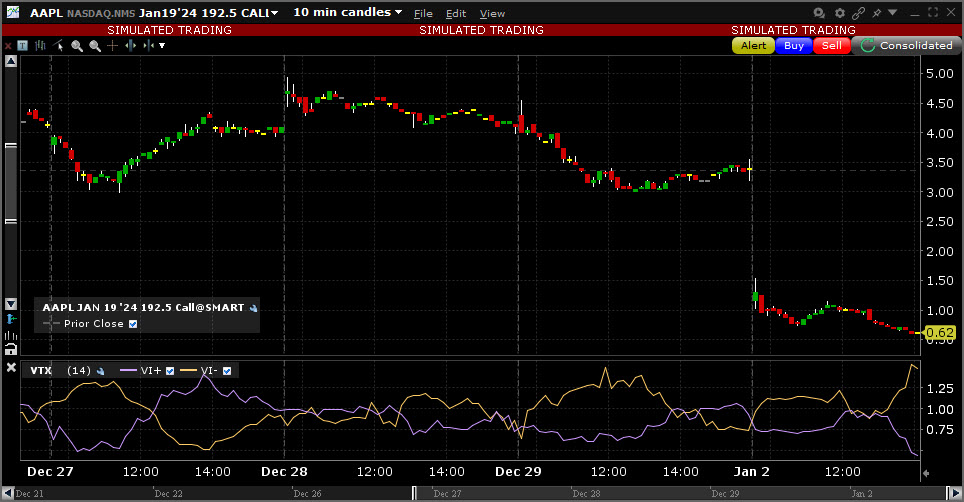Click the AAPL symbol in title bar
964x502 pixels.
(x=46, y=13)
